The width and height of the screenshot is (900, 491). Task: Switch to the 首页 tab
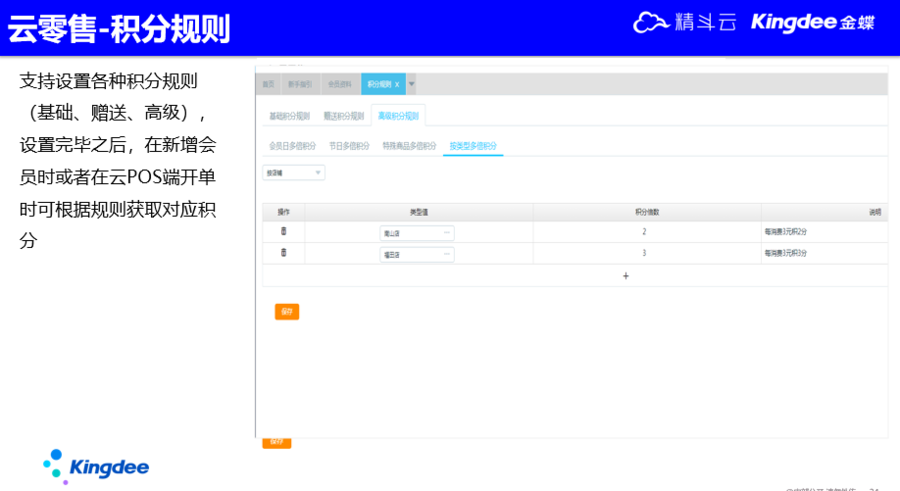(x=268, y=84)
